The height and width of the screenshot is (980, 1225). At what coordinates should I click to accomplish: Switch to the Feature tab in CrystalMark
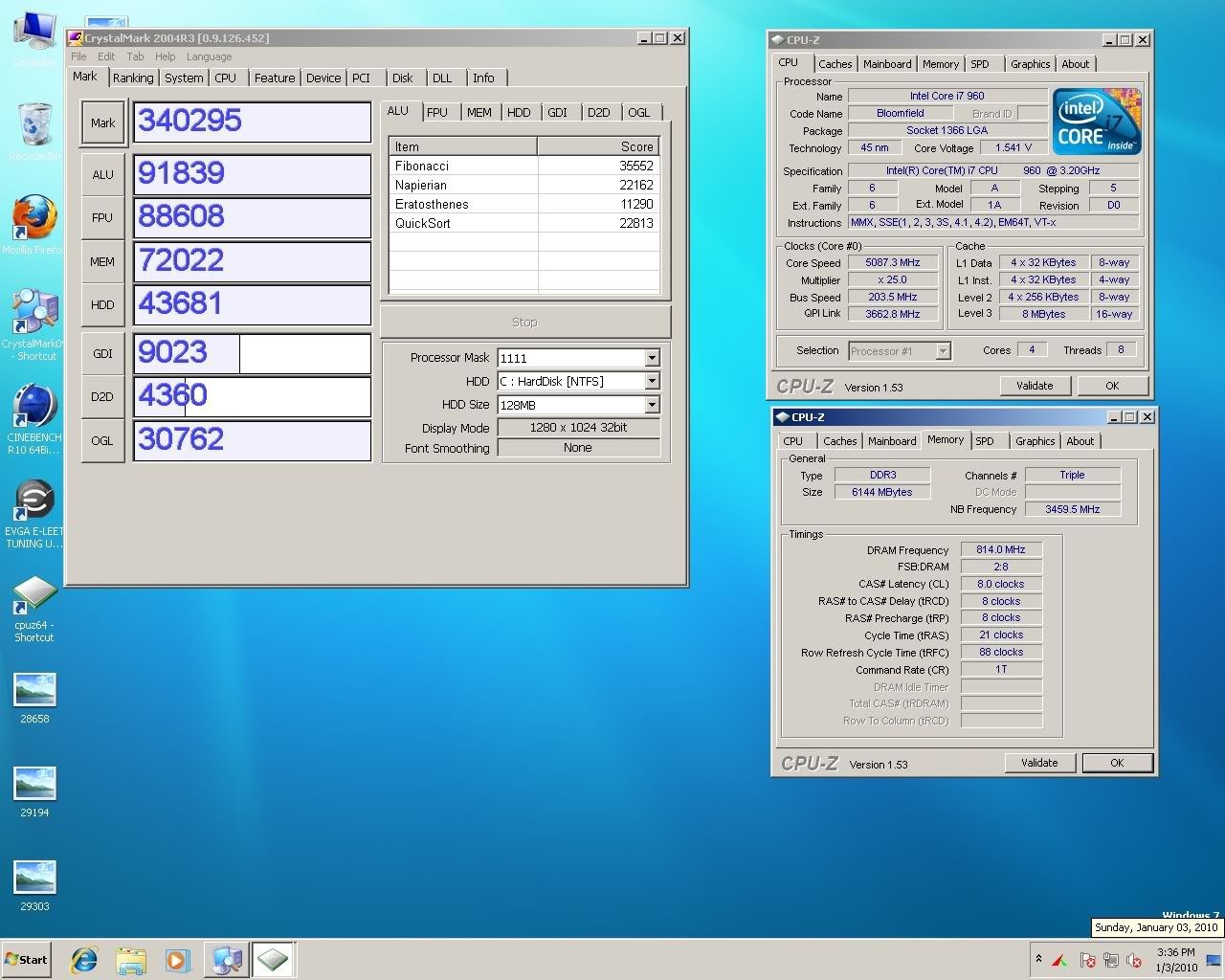pyautogui.click(x=275, y=78)
